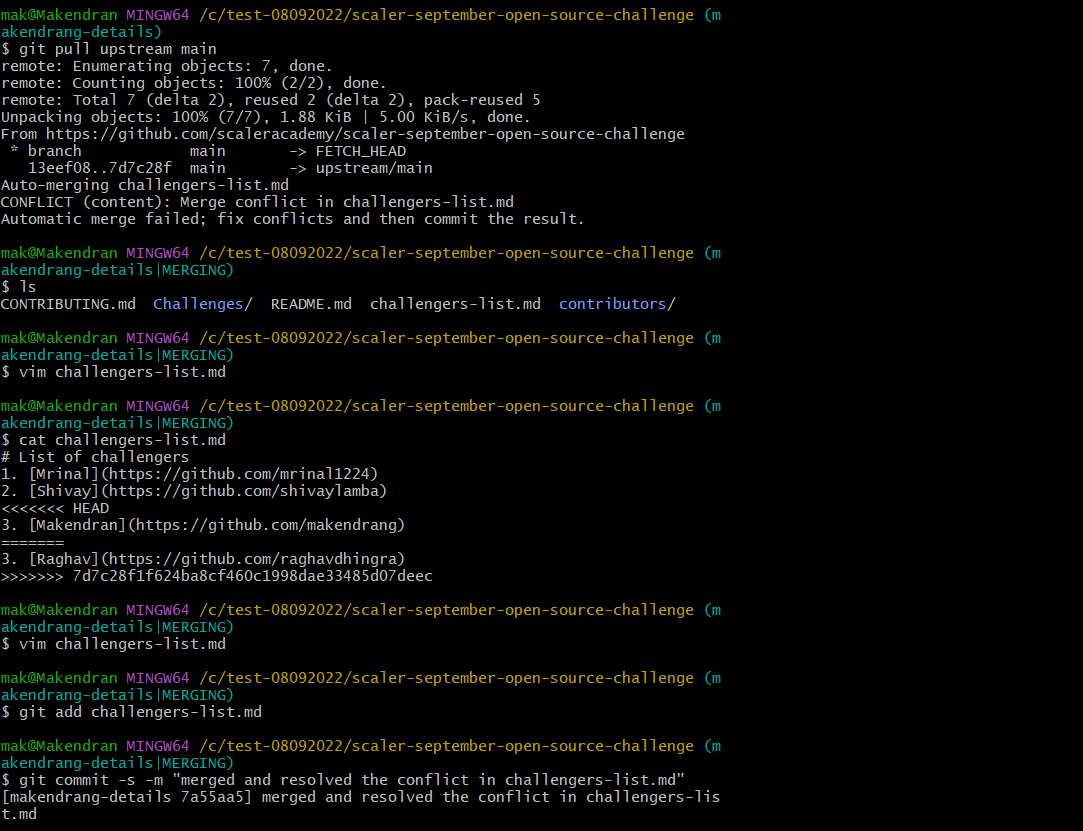Select 'CONTRIBUTING.md' in the ls output
The height and width of the screenshot is (831, 1083).
pyautogui.click(x=68, y=304)
